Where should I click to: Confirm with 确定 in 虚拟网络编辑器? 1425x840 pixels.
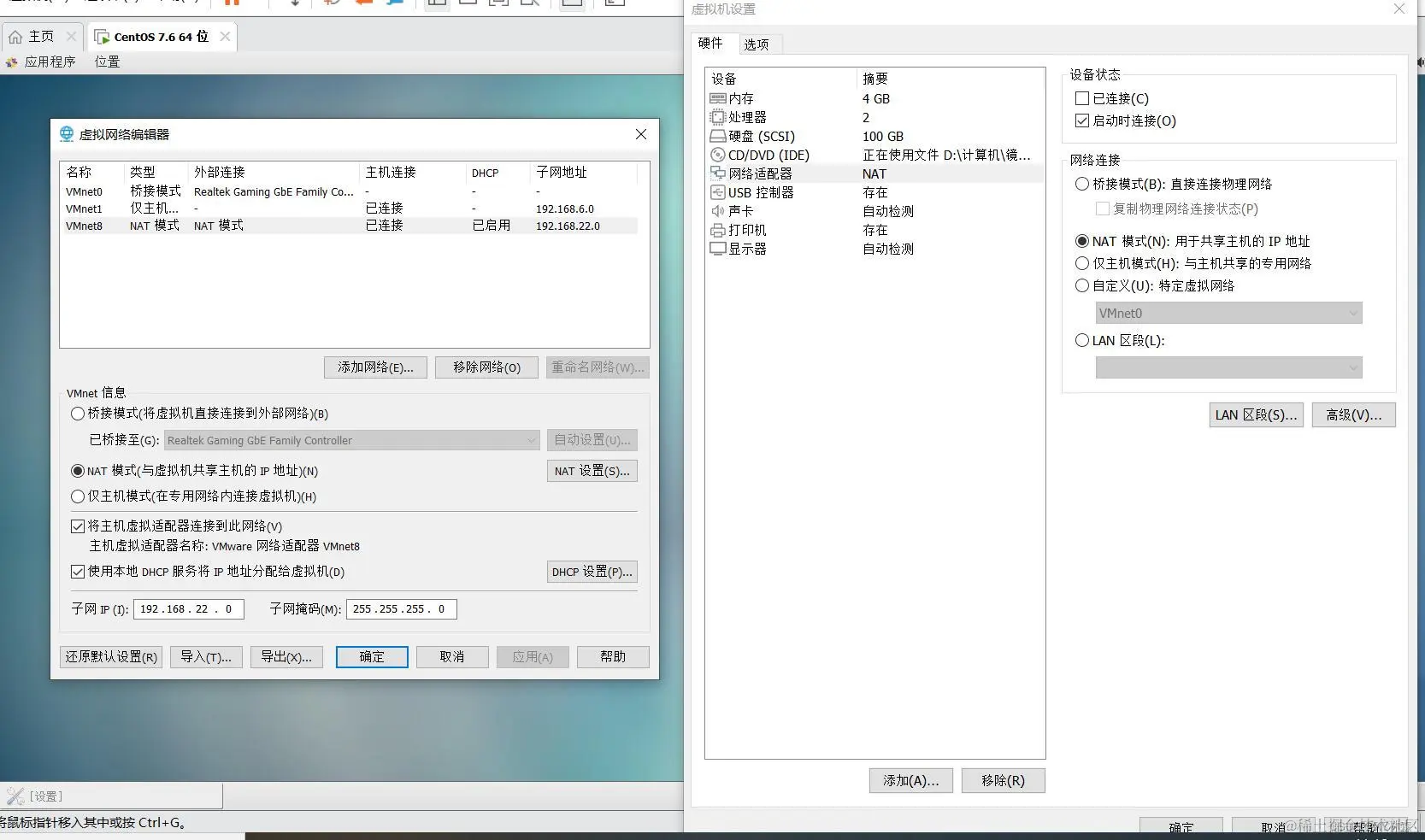pyautogui.click(x=372, y=656)
